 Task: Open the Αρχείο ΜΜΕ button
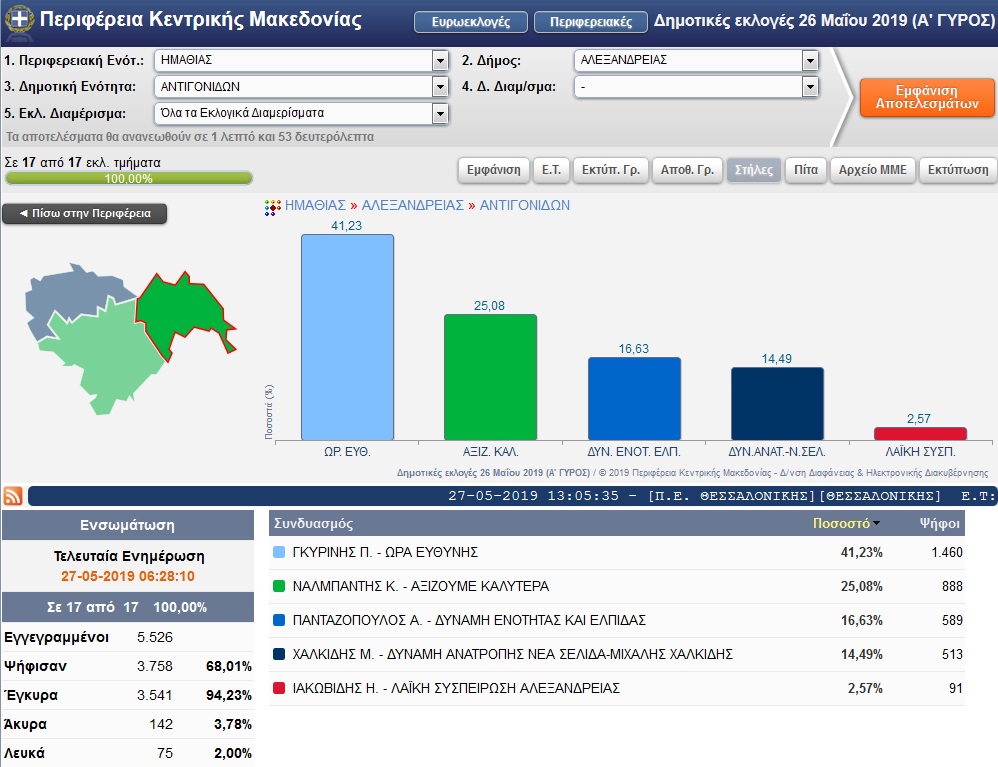pyautogui.click(x=873, y=170)
